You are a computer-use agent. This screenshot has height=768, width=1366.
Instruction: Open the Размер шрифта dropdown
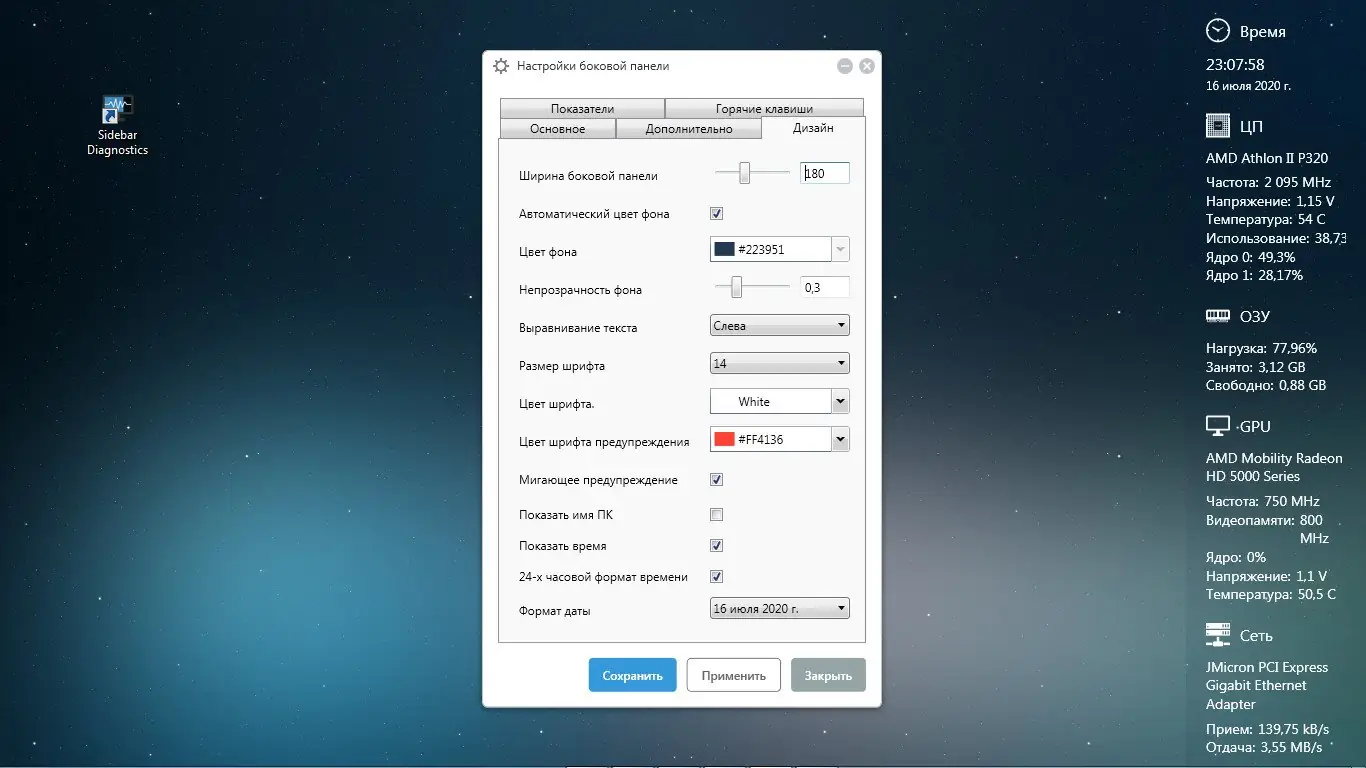pos(780,363)
